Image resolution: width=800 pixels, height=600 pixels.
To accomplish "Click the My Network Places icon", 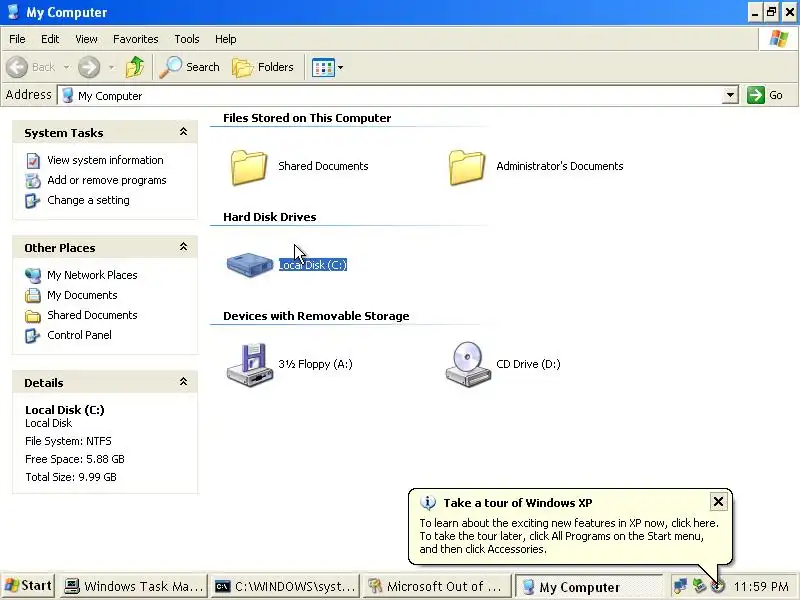I will pyautogui.click(x=33, y=276).
